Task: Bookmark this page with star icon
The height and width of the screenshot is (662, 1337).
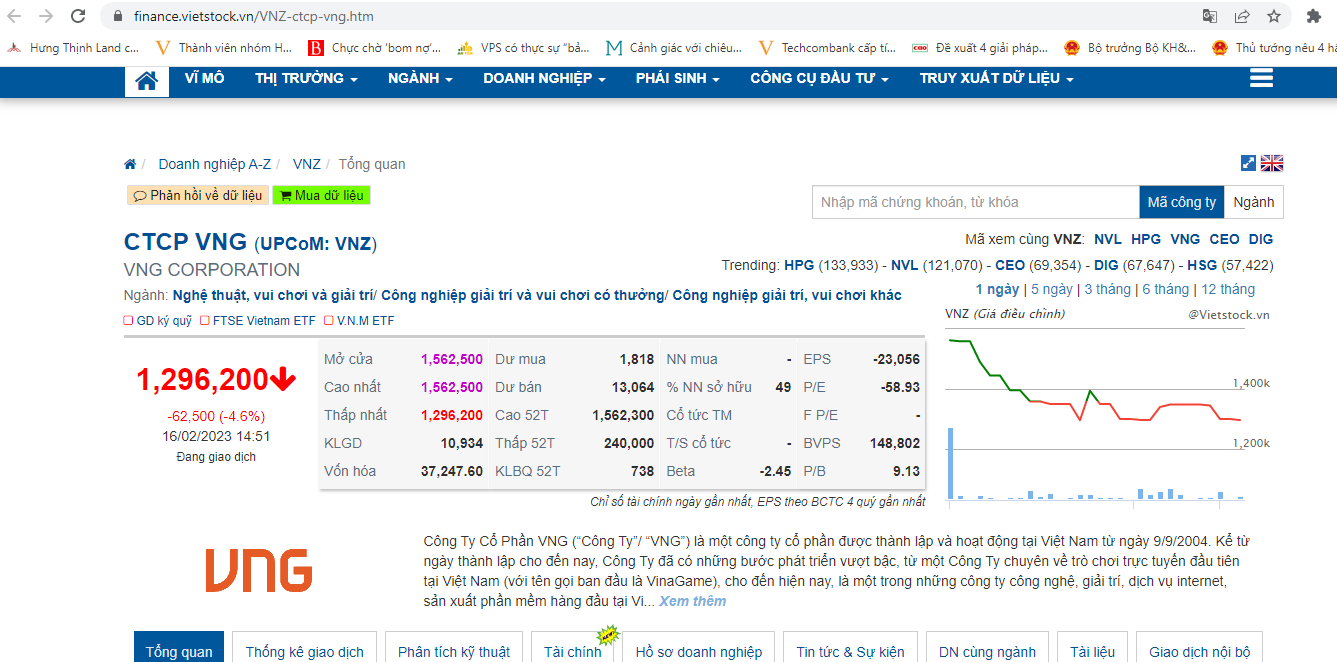Action: pos(1274,16)
